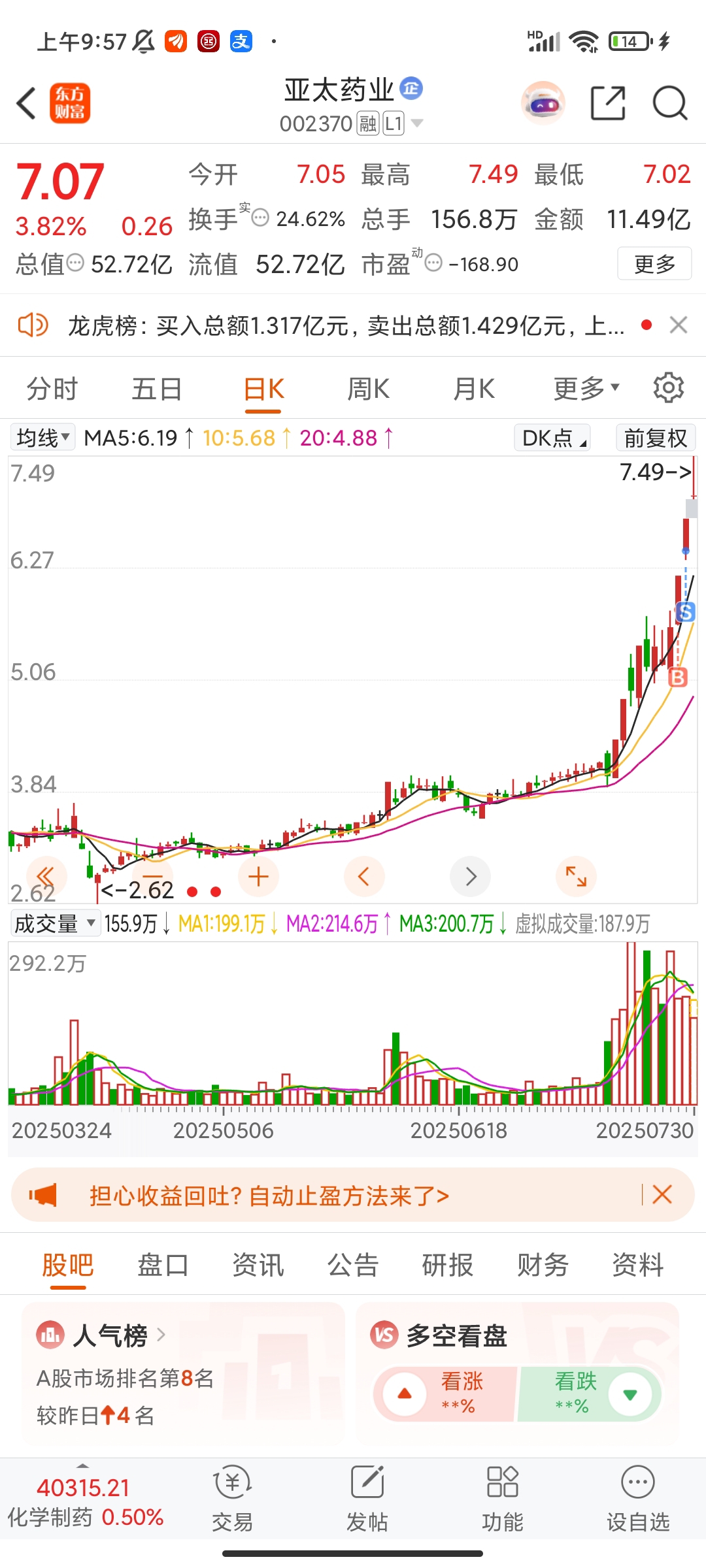706x1568 pixels.
Task: Open 人气榜 ranking card
Action: click(183, 1373)
